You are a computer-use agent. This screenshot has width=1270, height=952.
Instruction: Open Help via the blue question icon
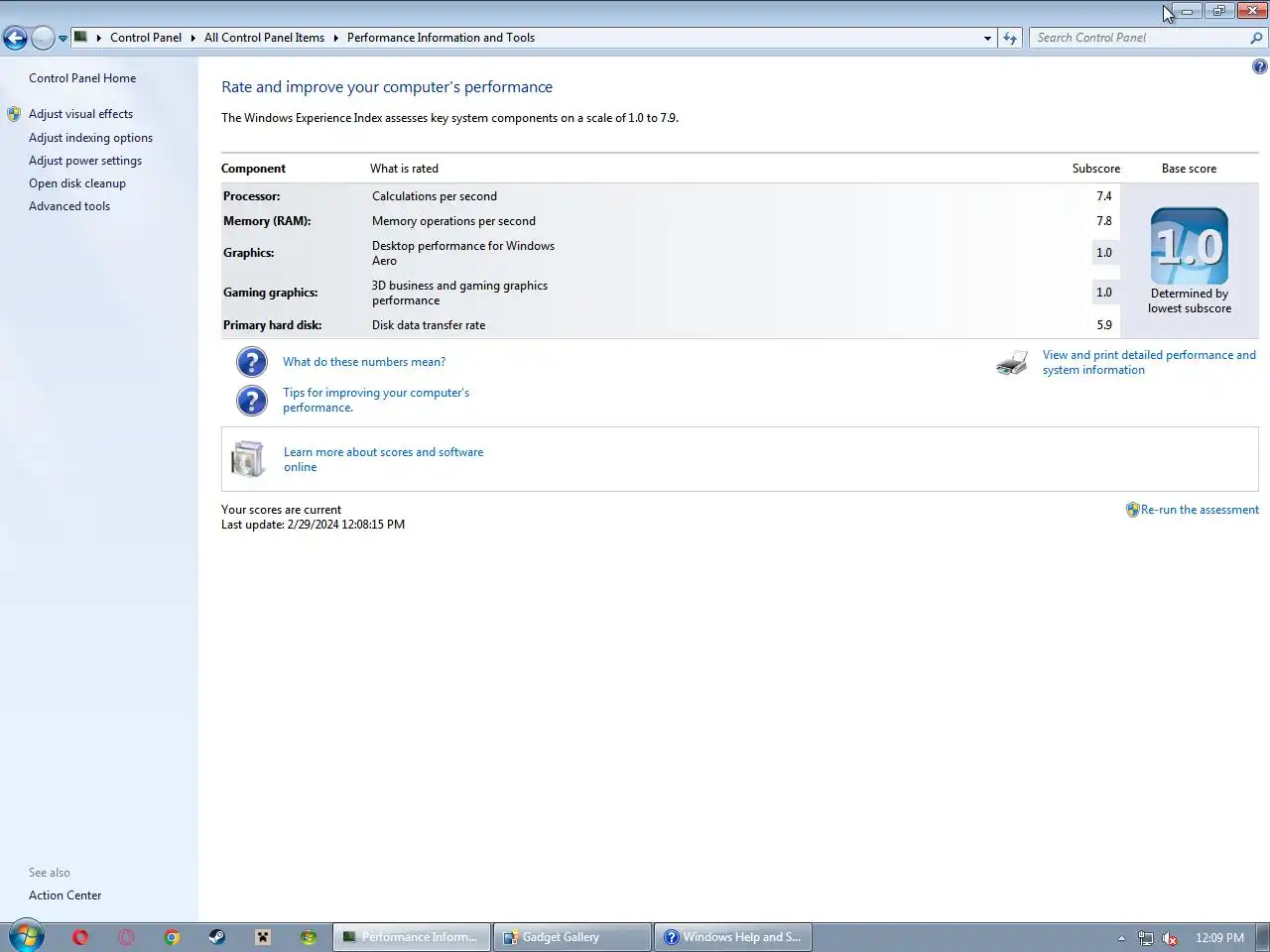coord(1259,66)
